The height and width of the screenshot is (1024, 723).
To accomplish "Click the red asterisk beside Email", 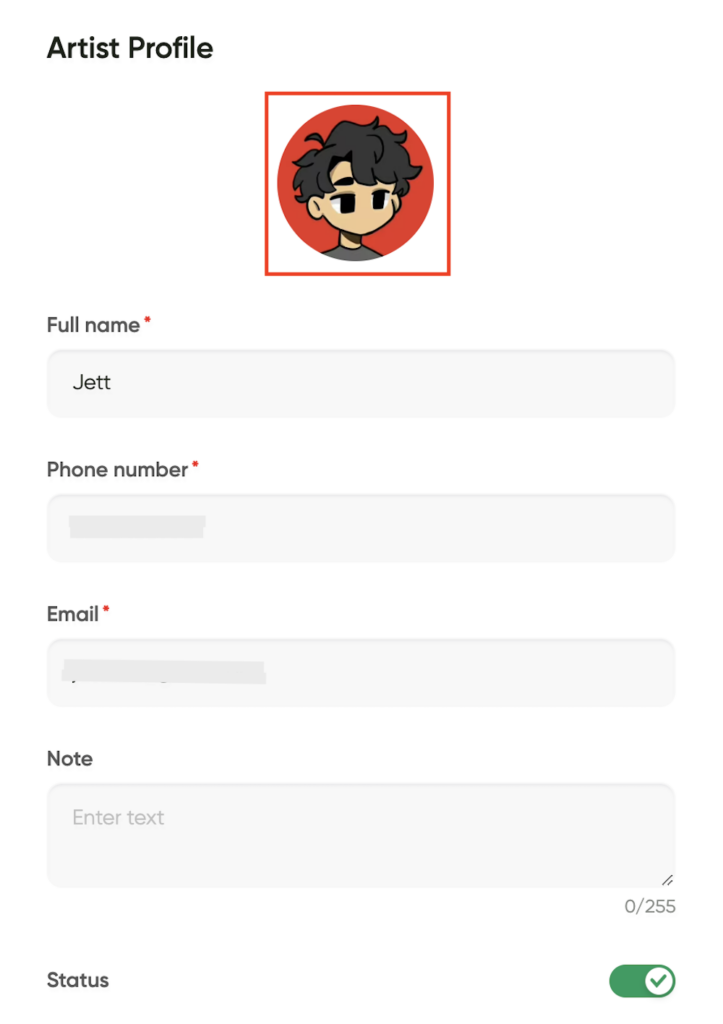I will (106, 609).
